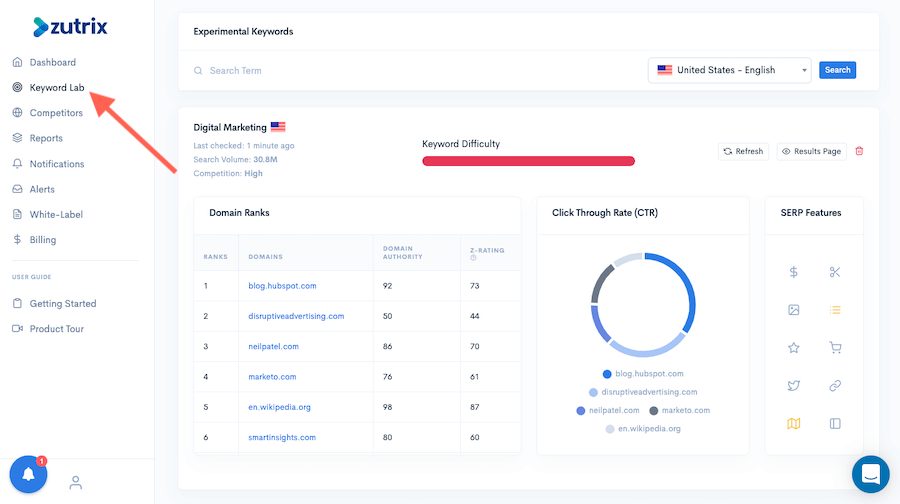Click the "Search Volume: 30.8M" text

click(x=235, y=160)
